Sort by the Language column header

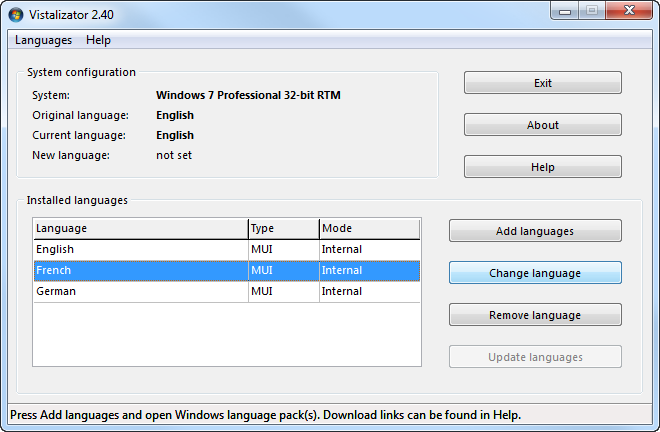click(141, 229)
